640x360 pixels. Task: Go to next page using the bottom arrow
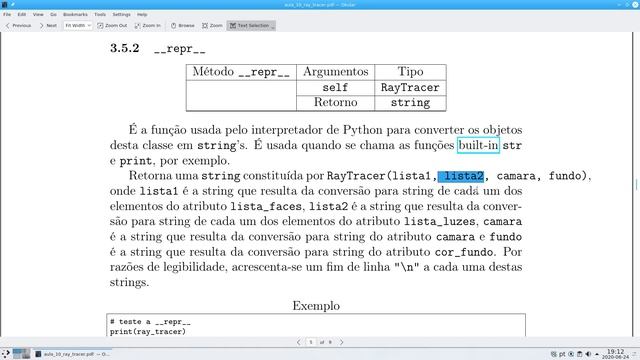point(341,342)
